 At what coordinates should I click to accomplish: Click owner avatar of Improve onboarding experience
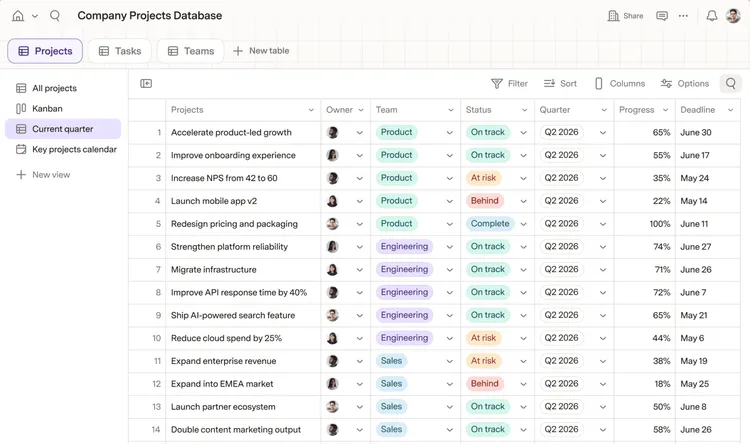(332, 155)
